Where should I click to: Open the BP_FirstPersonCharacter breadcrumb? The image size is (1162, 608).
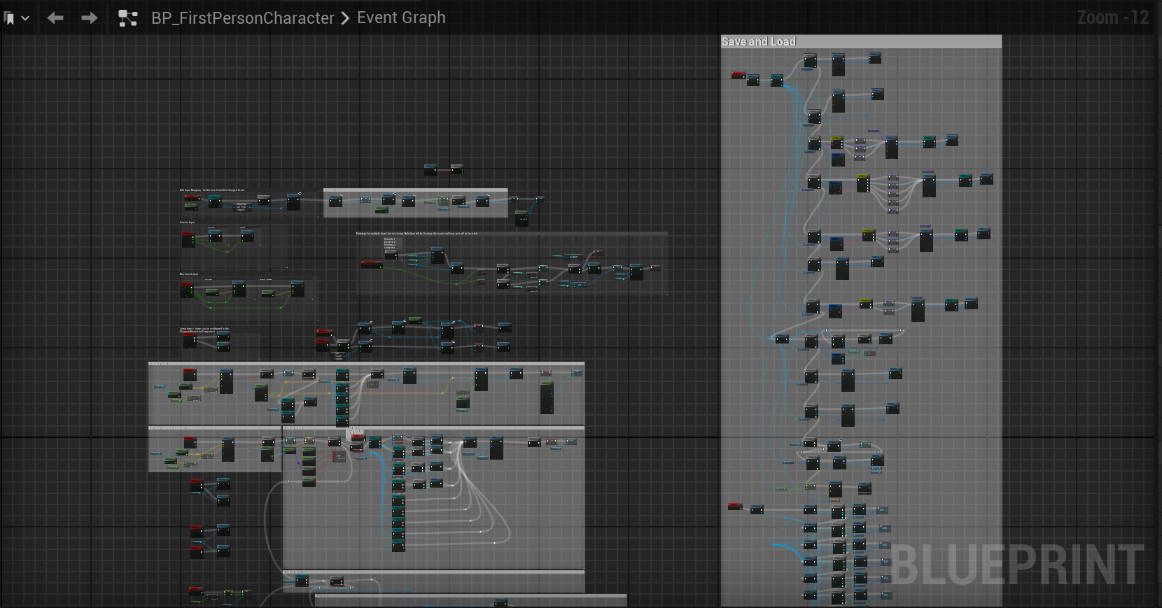(242, 18)
